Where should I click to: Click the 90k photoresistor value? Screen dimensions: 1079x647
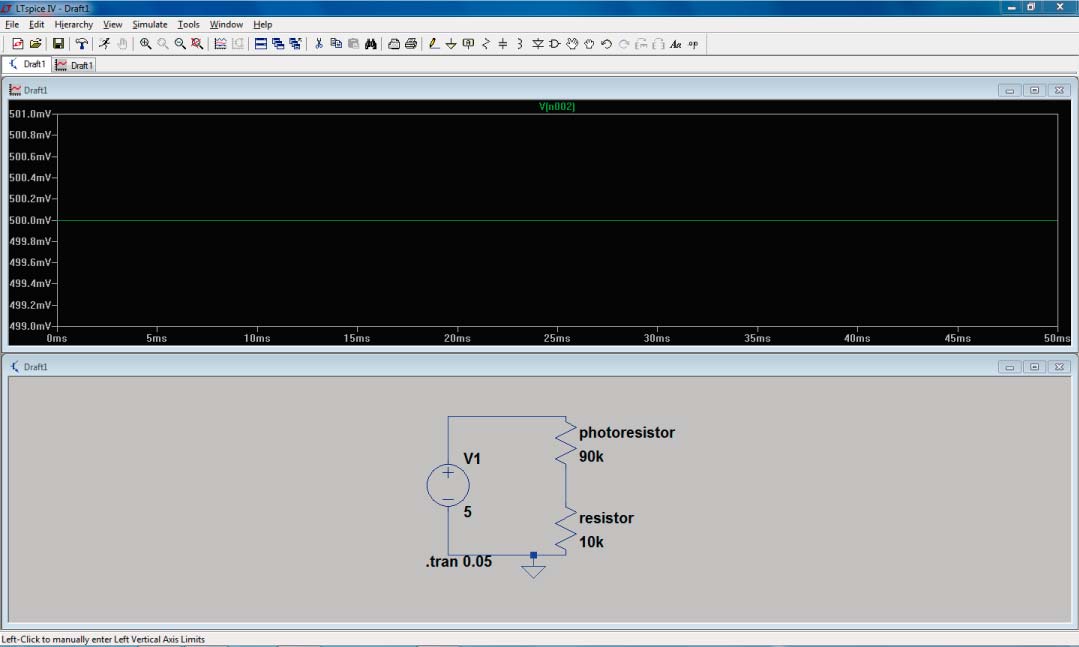click(591, 456)
